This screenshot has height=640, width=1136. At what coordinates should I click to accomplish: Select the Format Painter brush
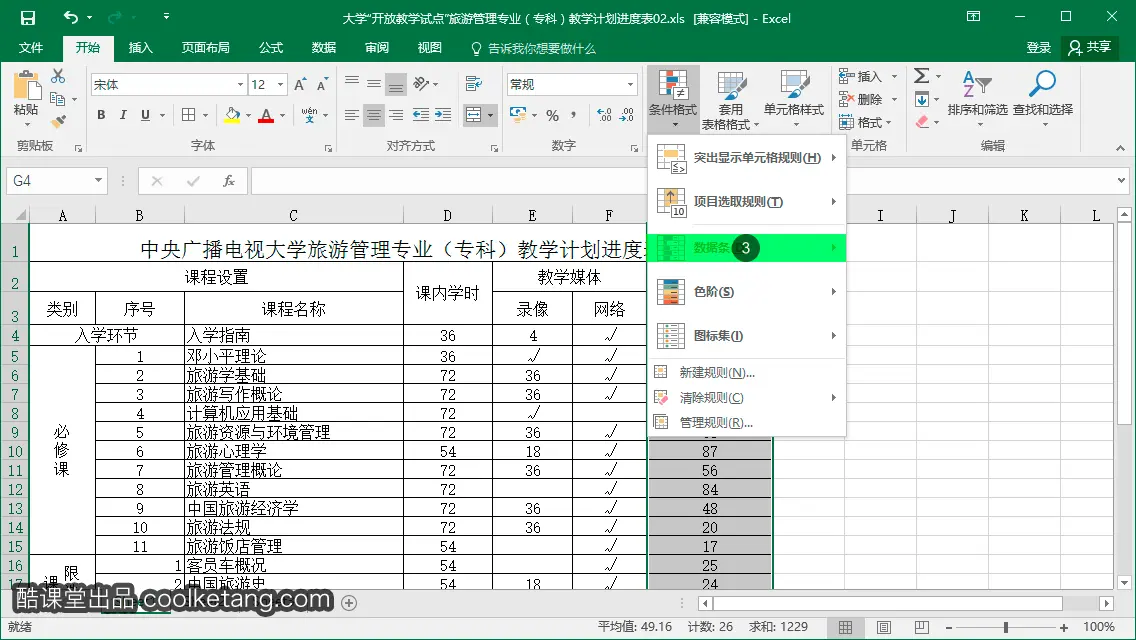58,121
